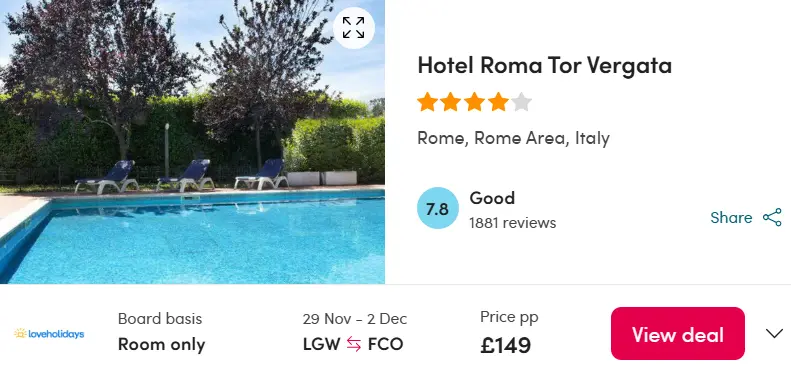Click the second orange rating star
Screen dimensions: 791x374
tap(450, 102)
